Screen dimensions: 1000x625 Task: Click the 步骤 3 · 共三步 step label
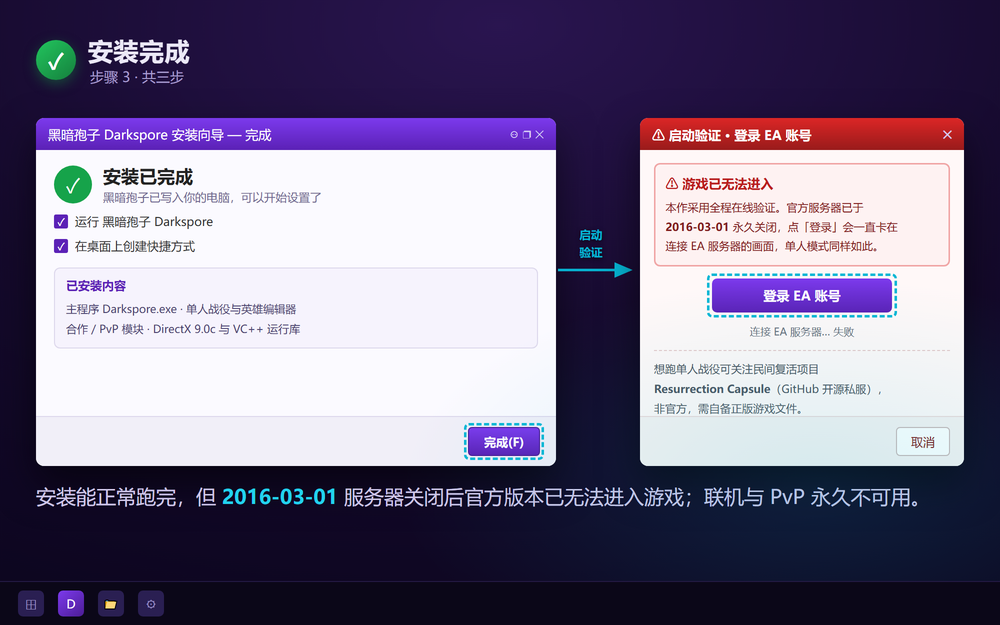click(x=136, y=77)
